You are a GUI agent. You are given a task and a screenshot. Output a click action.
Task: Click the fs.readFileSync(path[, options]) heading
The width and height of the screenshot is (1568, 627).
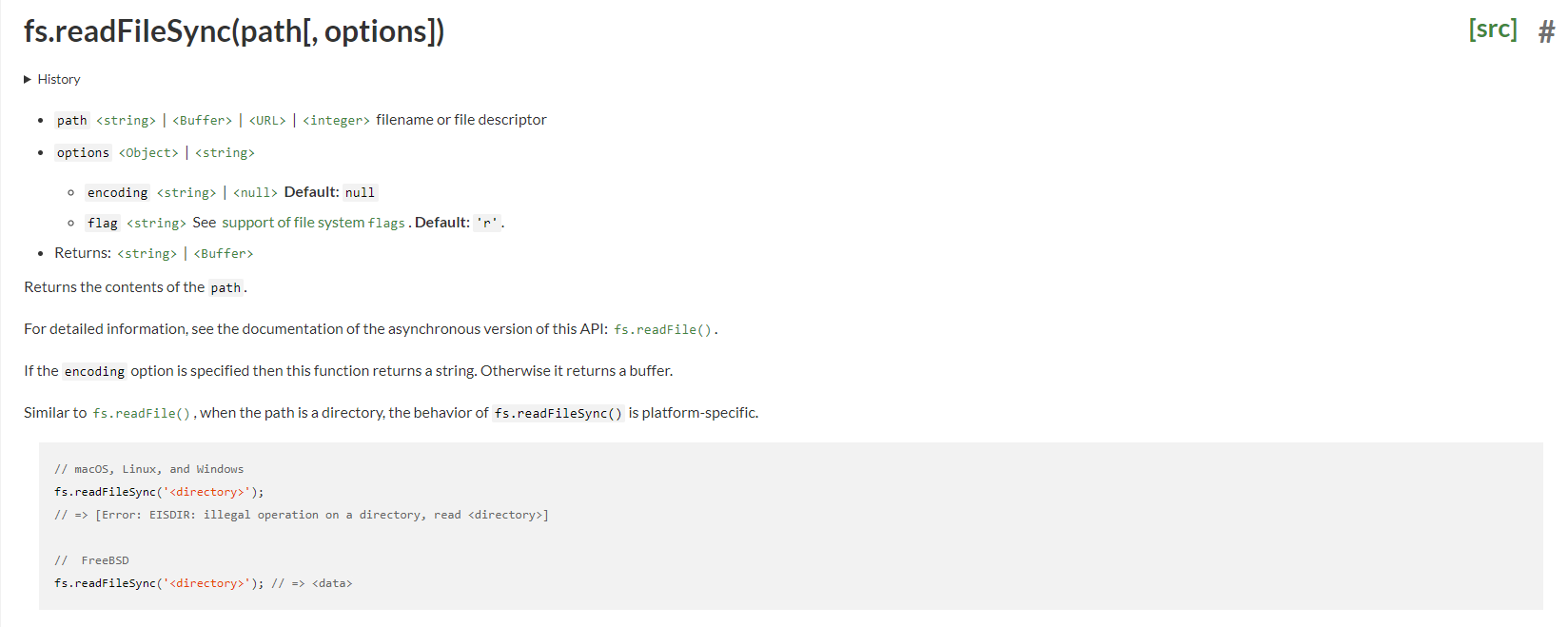[x=234, y=31]
